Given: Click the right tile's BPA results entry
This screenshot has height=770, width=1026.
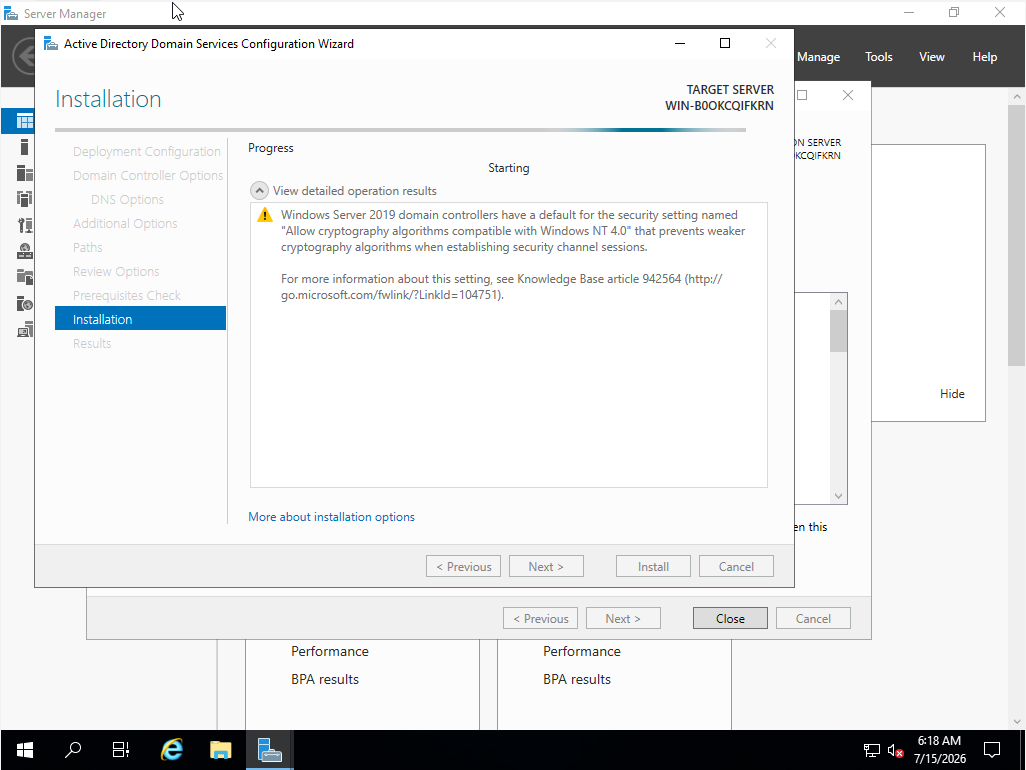Looking at the screenshot, I should (577, 680).
